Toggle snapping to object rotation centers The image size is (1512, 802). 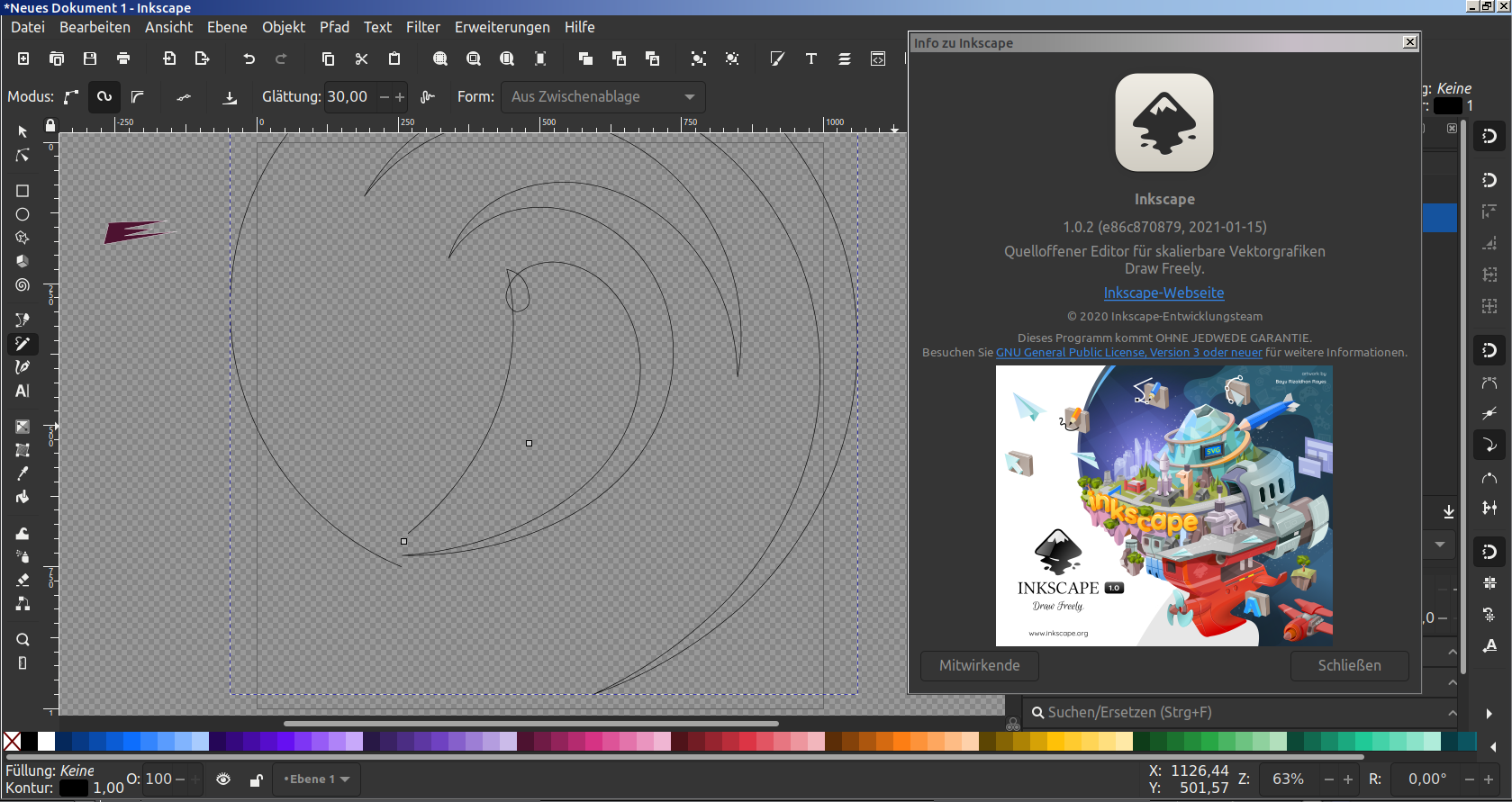click(1489, 614)
